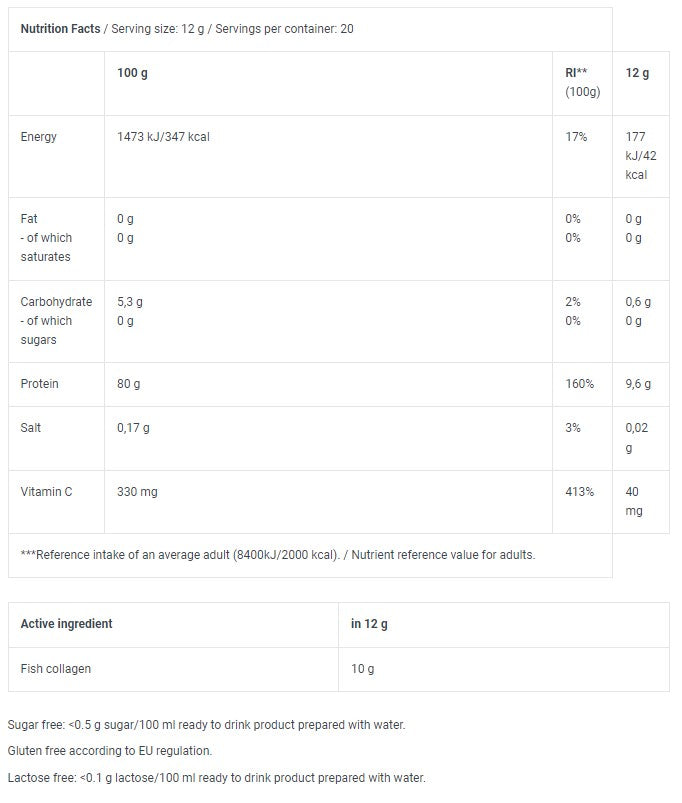Viewport: 682px width, 803px height.
Task: Click the 12 g column header
Action: click(x=637, y=73)
